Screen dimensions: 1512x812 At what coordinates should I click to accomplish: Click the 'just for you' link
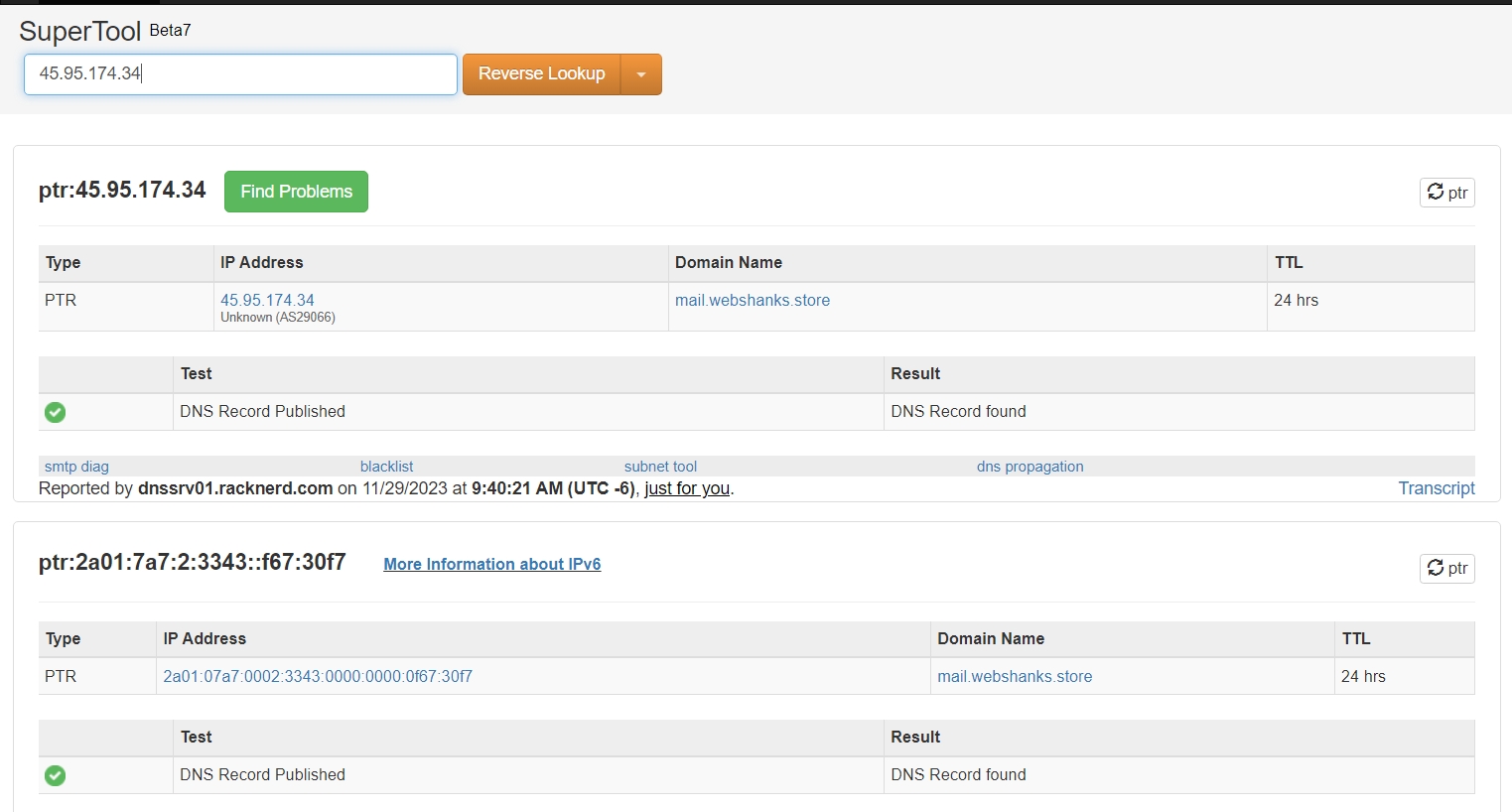687,488
